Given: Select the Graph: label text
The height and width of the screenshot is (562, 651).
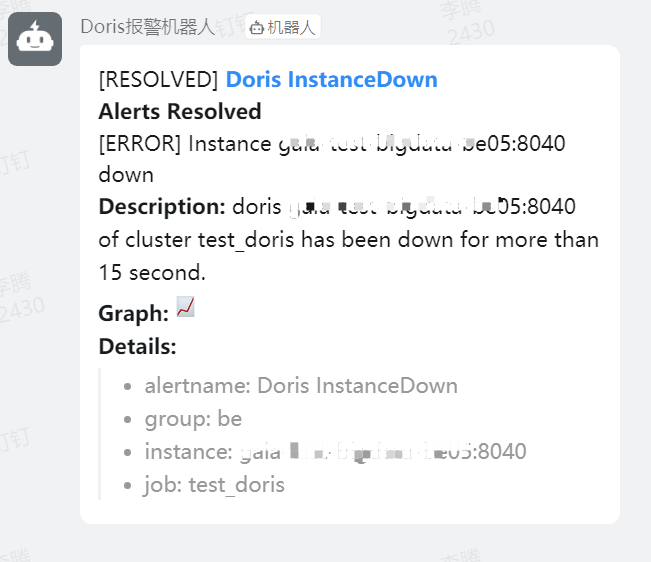Looking at the screenshot, I should 134,313.
